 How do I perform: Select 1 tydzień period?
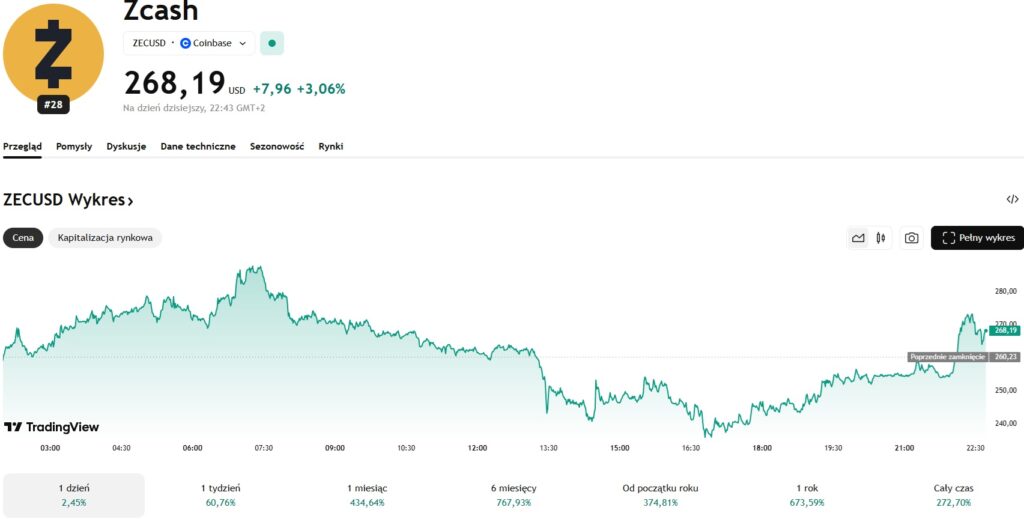coord(220,495)
